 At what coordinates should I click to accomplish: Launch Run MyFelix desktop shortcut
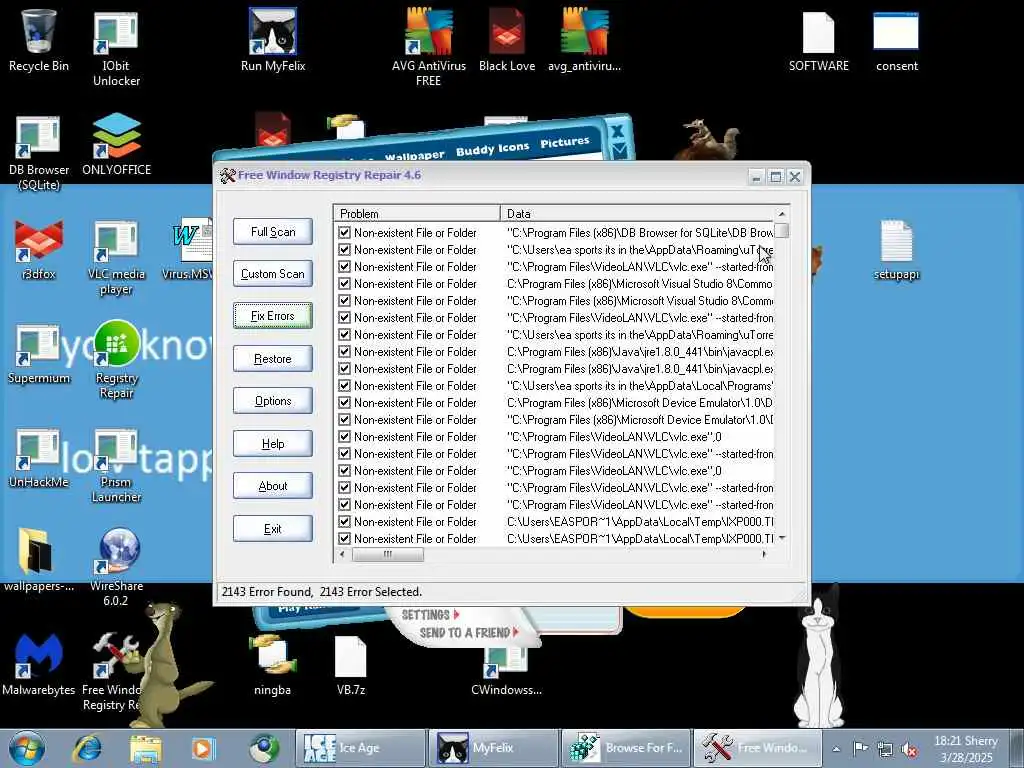click(273, 40)
